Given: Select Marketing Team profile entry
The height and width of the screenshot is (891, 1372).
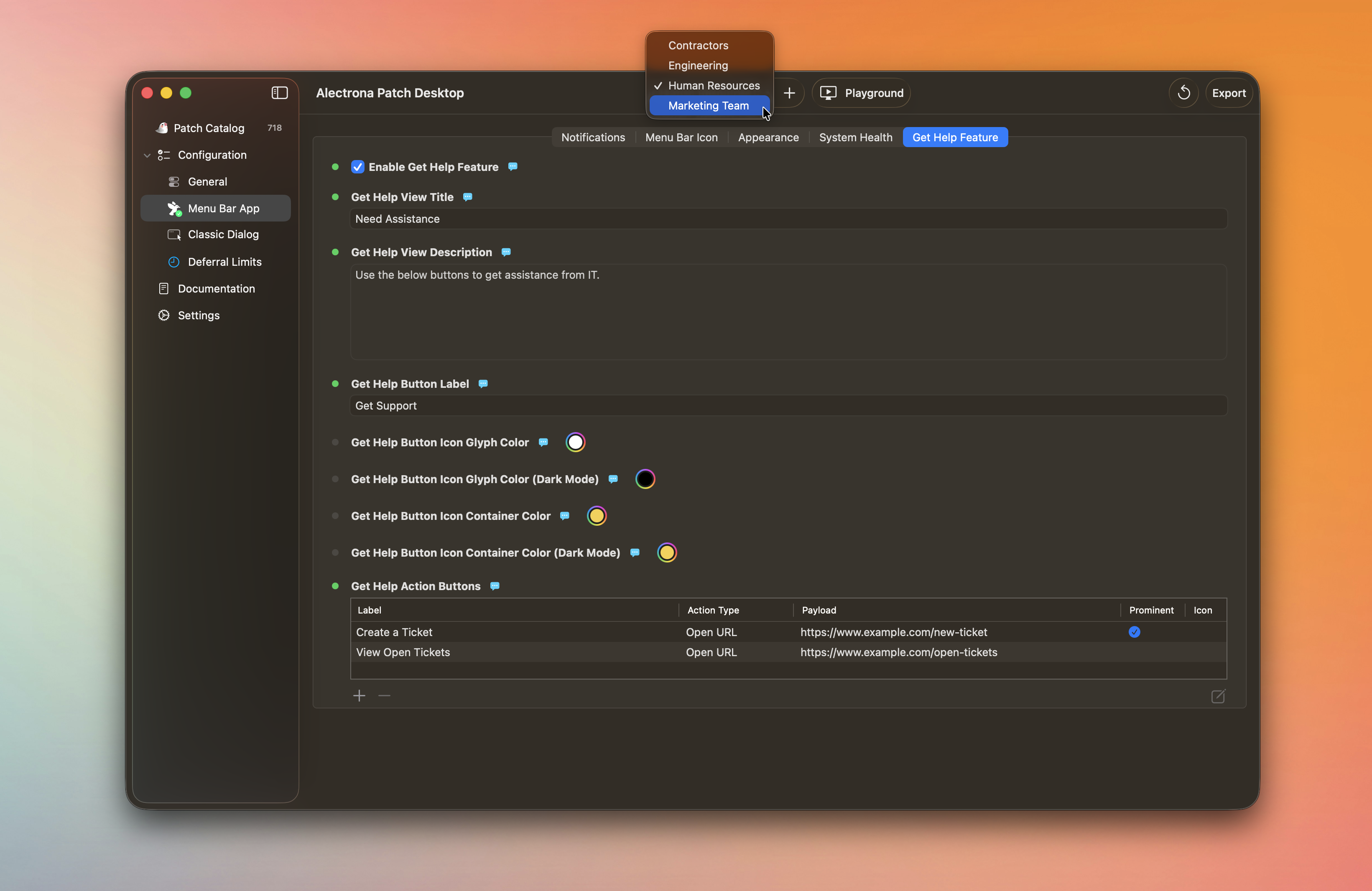Looking at the screenshot, I should click(710, 105).
